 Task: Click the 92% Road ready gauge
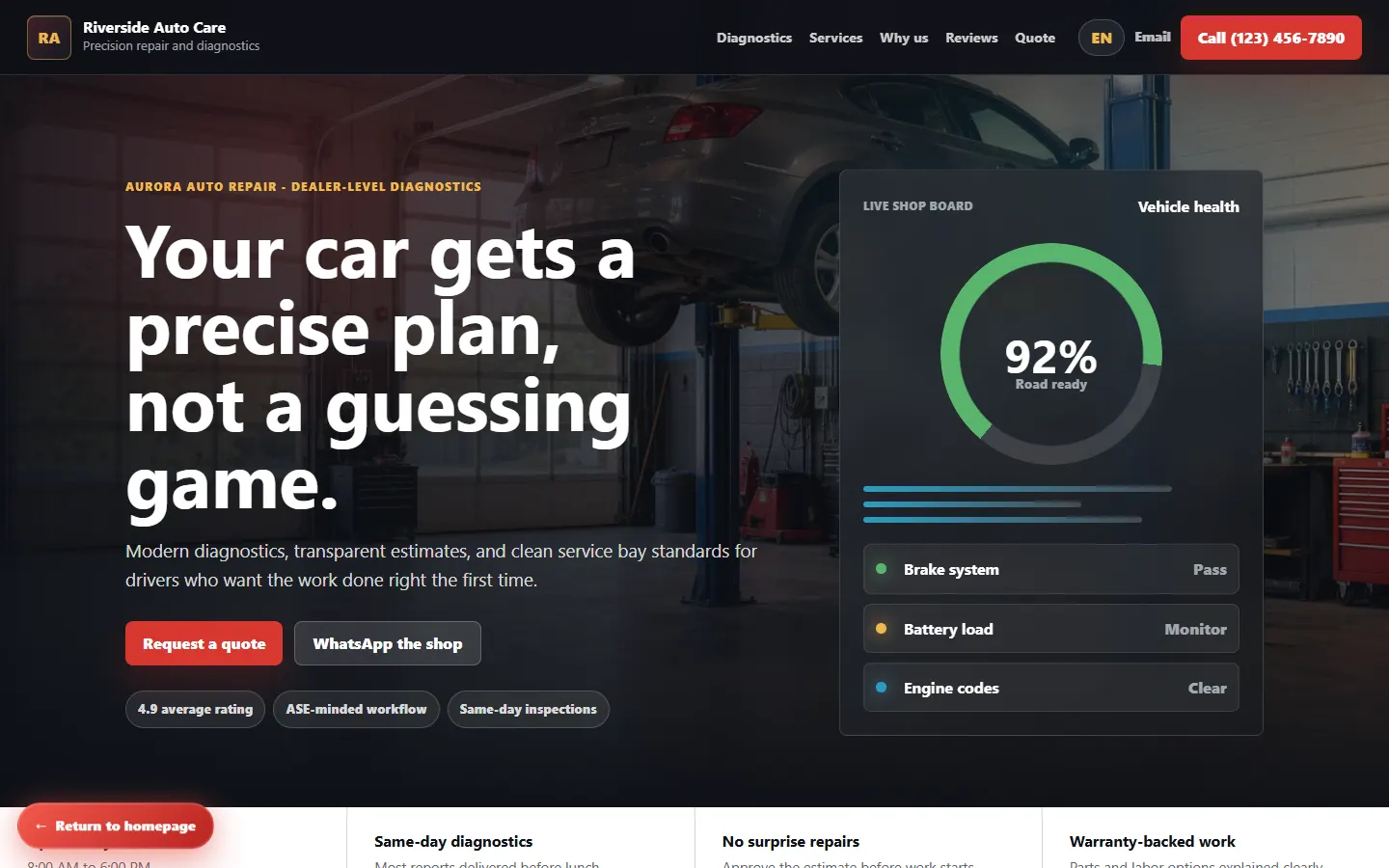click(x=1051, y=354)
